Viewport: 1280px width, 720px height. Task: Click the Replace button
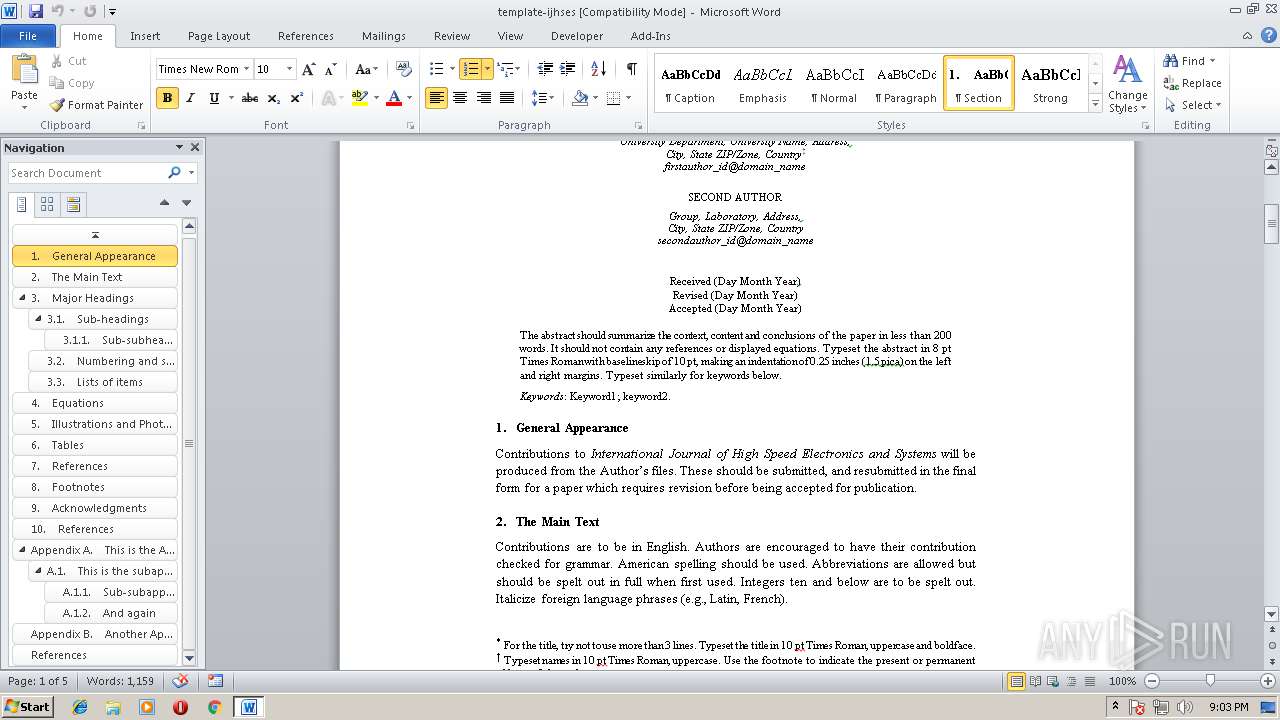pos(1192,83)
